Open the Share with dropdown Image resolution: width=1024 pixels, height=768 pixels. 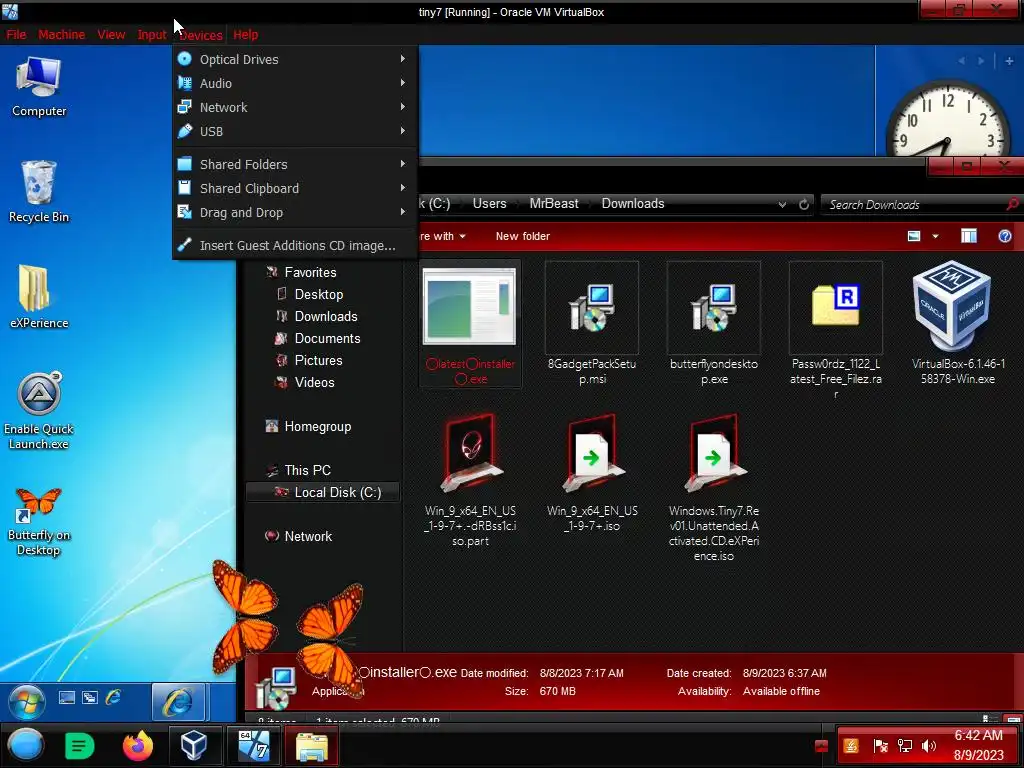point(441,236)
